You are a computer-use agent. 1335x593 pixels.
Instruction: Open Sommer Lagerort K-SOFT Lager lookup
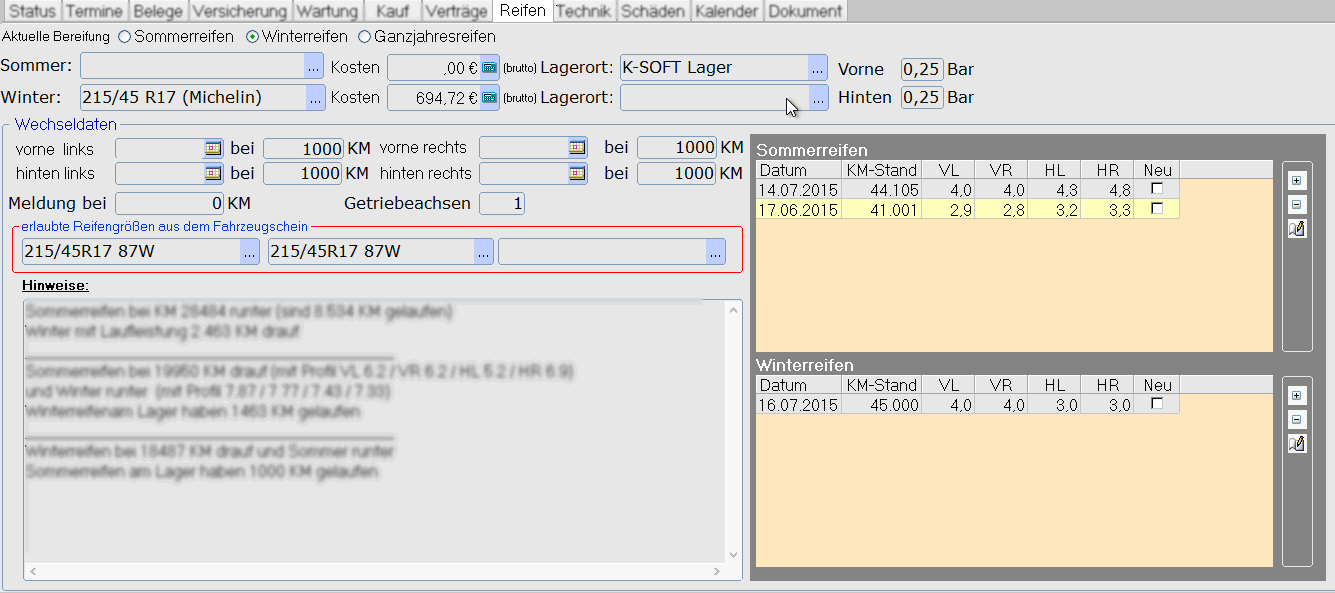[817, 68]
